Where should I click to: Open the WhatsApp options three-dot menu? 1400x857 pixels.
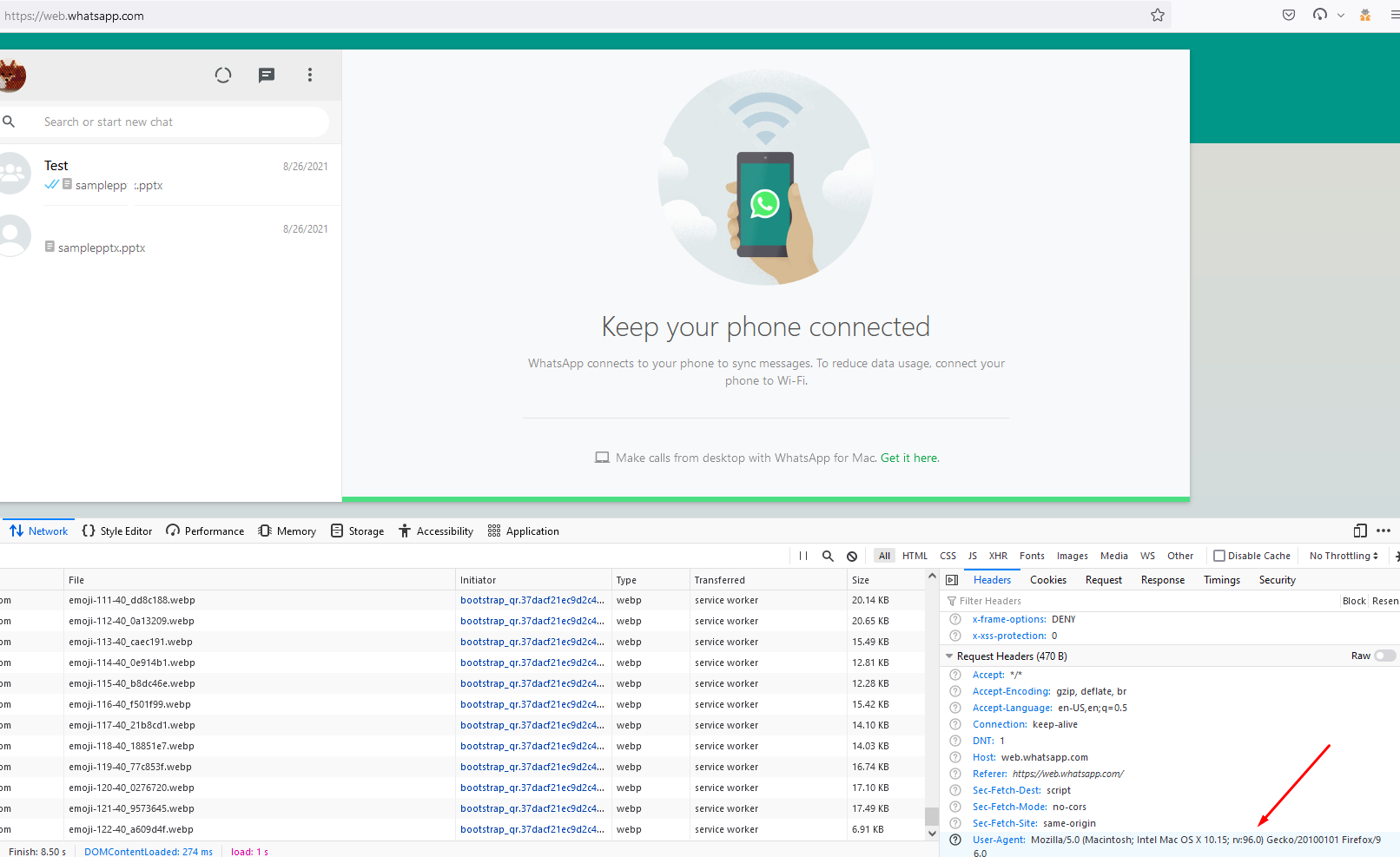pyautogui.click(x=309, y=76)
